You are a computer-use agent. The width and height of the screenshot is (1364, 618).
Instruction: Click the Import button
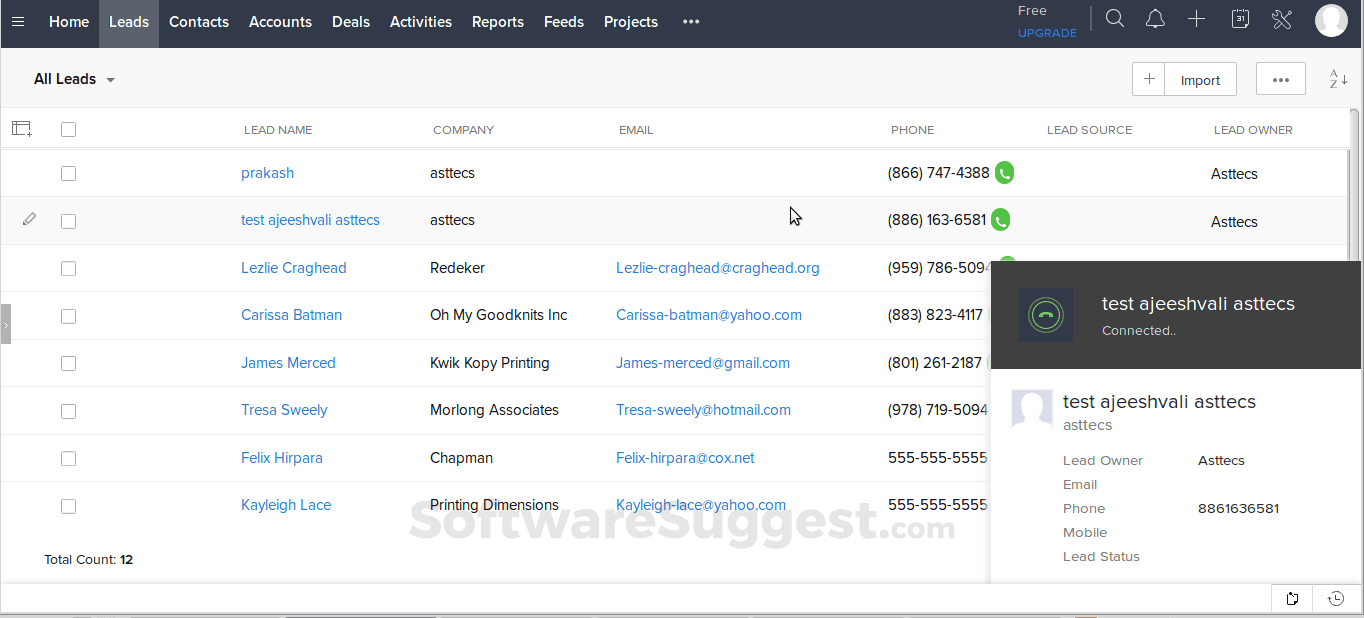point(1199,78)
